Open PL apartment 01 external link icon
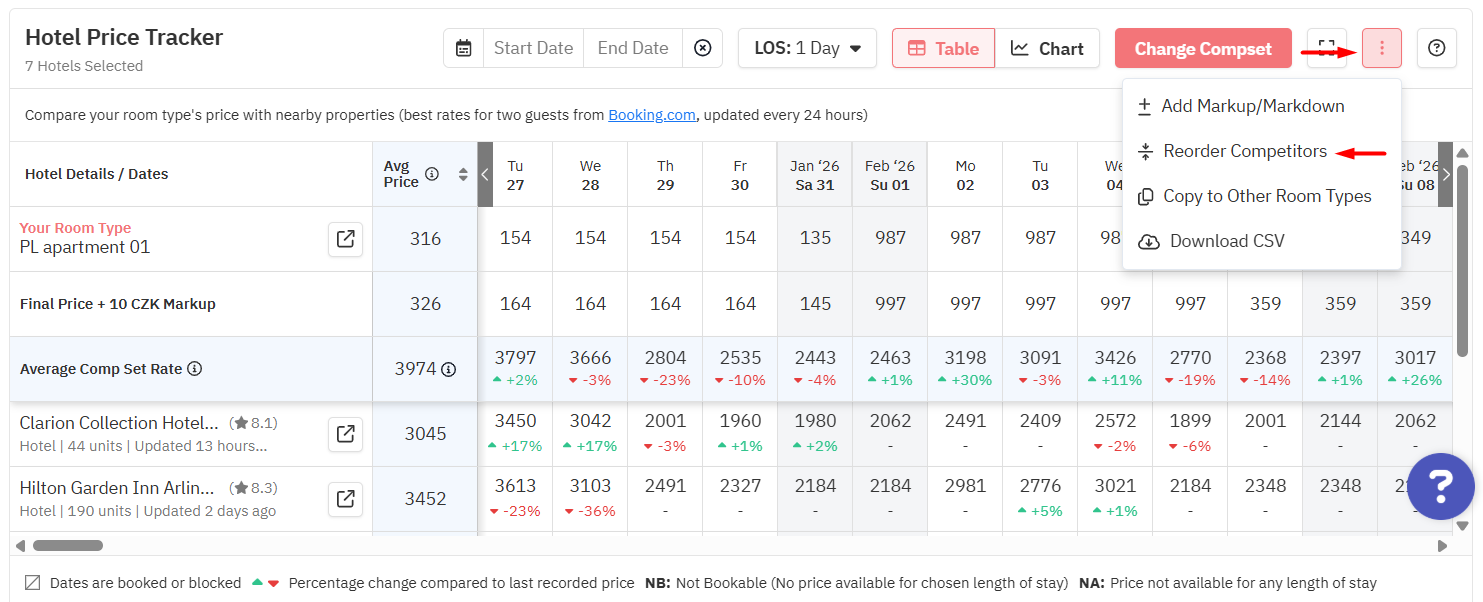 (x=345, y=239)
